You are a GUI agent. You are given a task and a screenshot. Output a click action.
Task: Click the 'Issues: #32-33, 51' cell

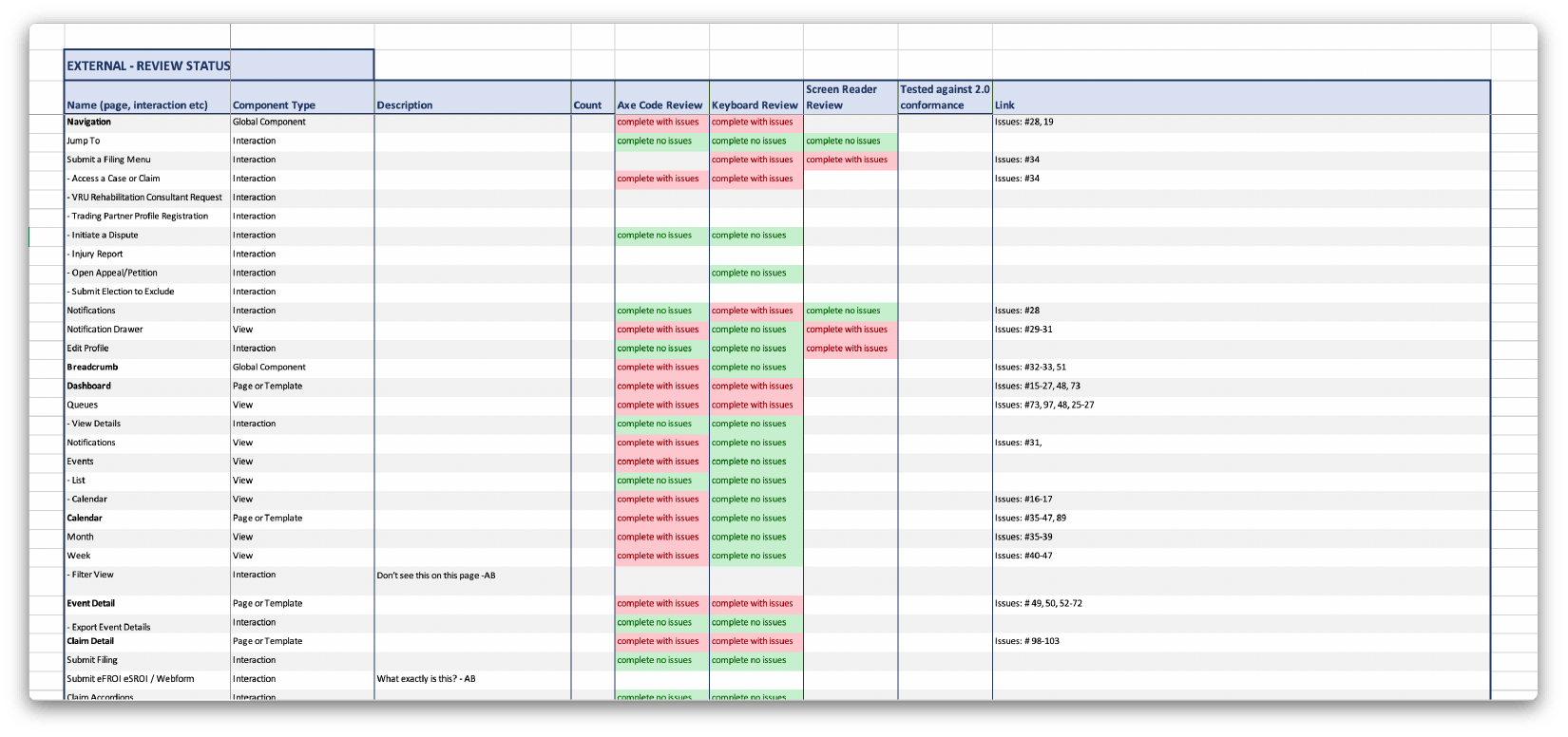tap(1241, 368)
